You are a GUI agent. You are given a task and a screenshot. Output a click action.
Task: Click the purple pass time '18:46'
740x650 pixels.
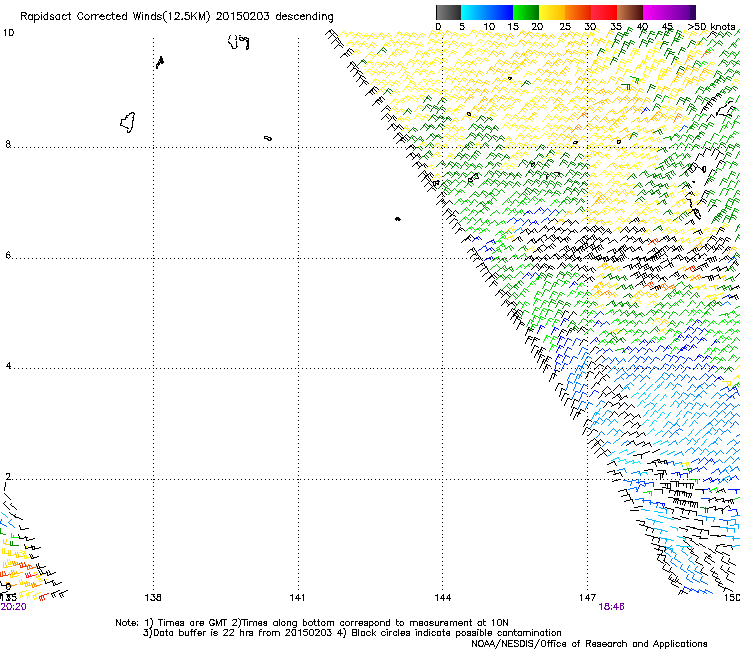point(611,607)
